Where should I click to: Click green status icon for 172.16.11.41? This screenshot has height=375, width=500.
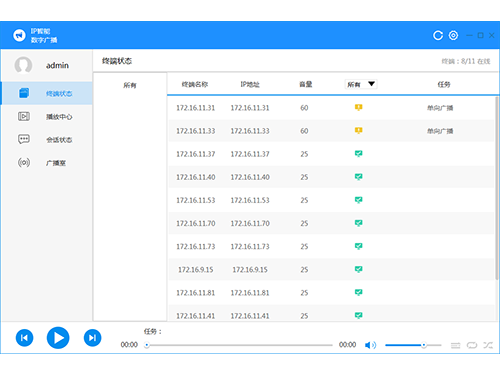[x=358, y=315]
